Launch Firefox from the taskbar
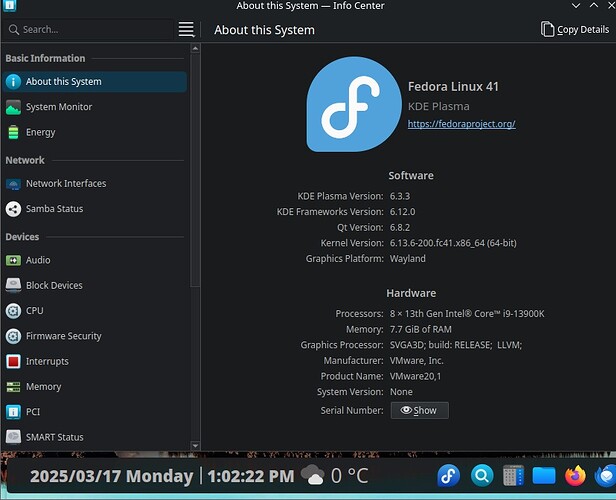 (575, 476)
